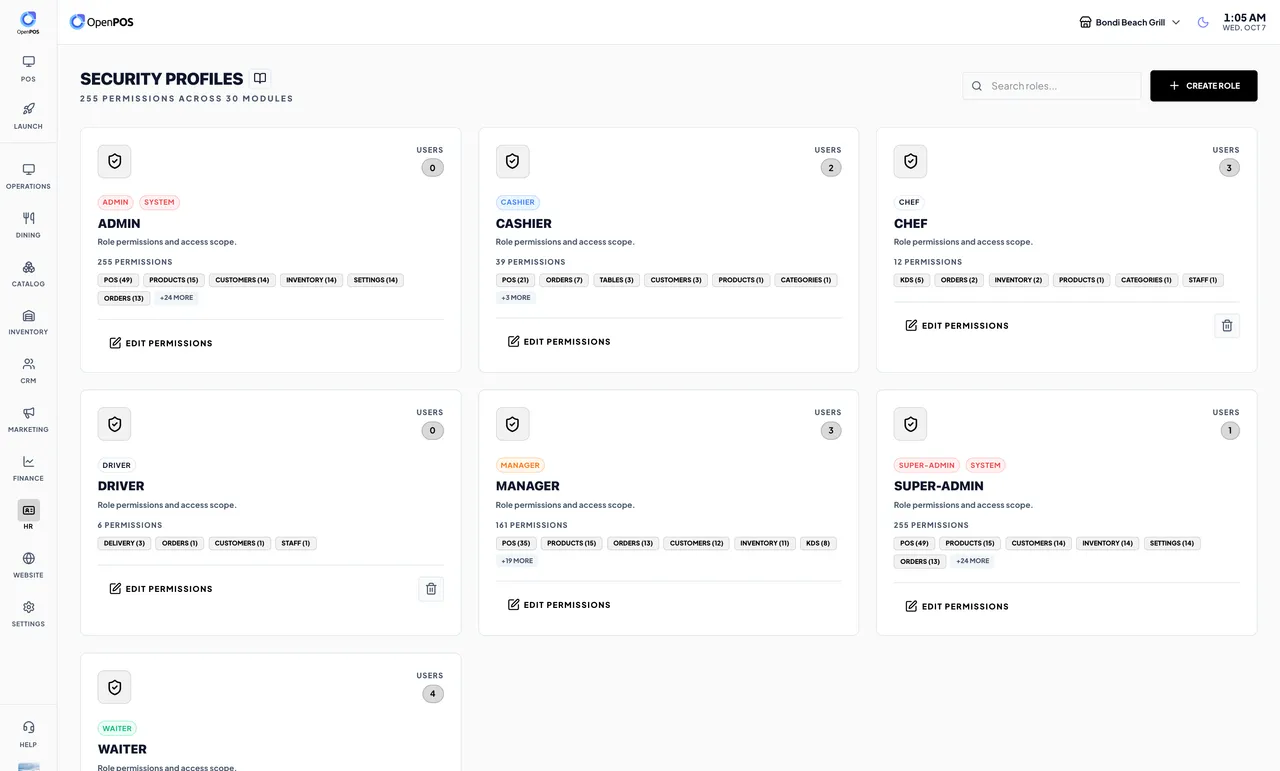Open the Catalog section
This screenshot has height=771, width=1280.
coord(28,274)
